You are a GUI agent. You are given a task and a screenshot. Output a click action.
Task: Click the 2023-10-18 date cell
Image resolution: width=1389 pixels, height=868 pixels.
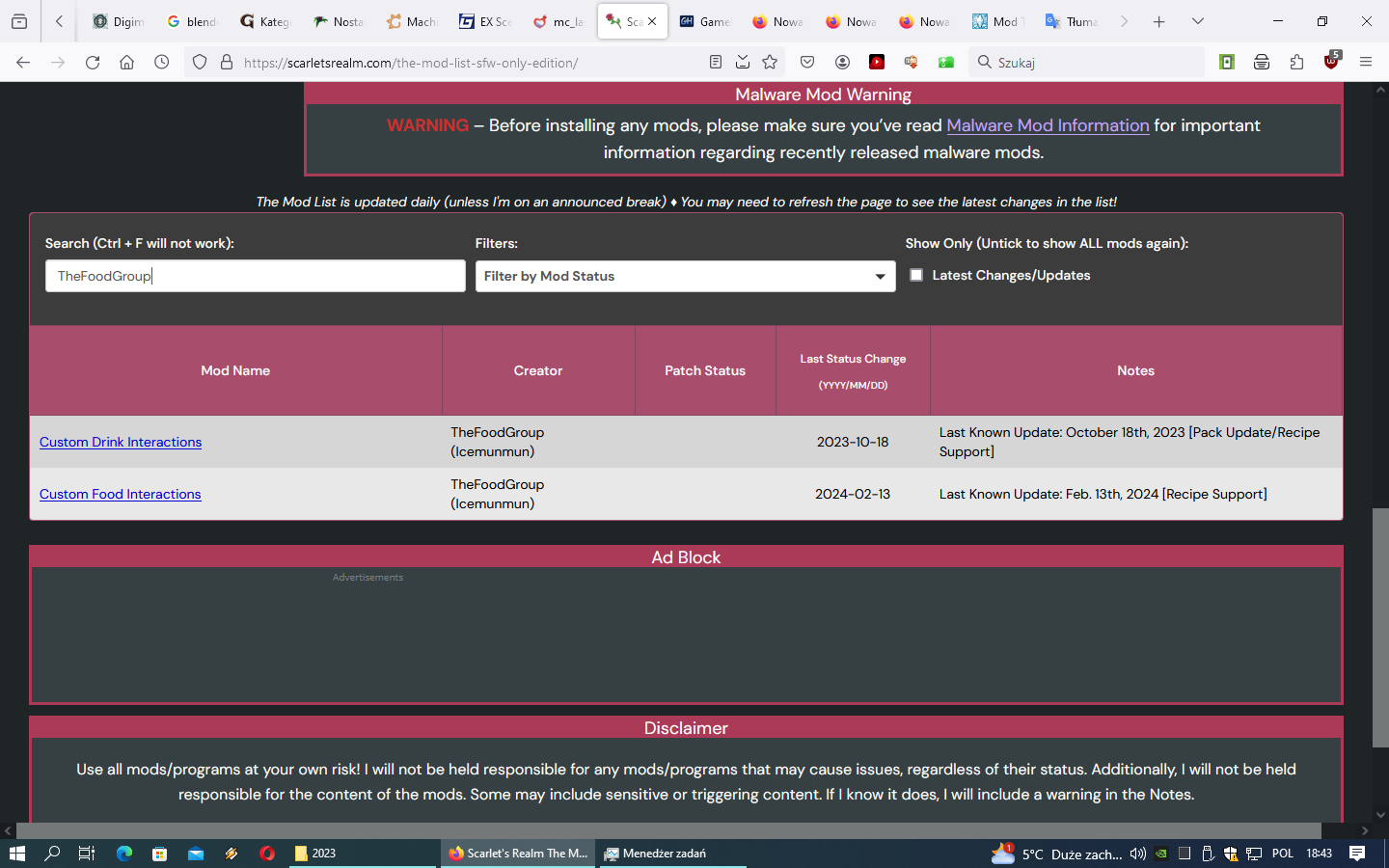[x=853, y=442]
